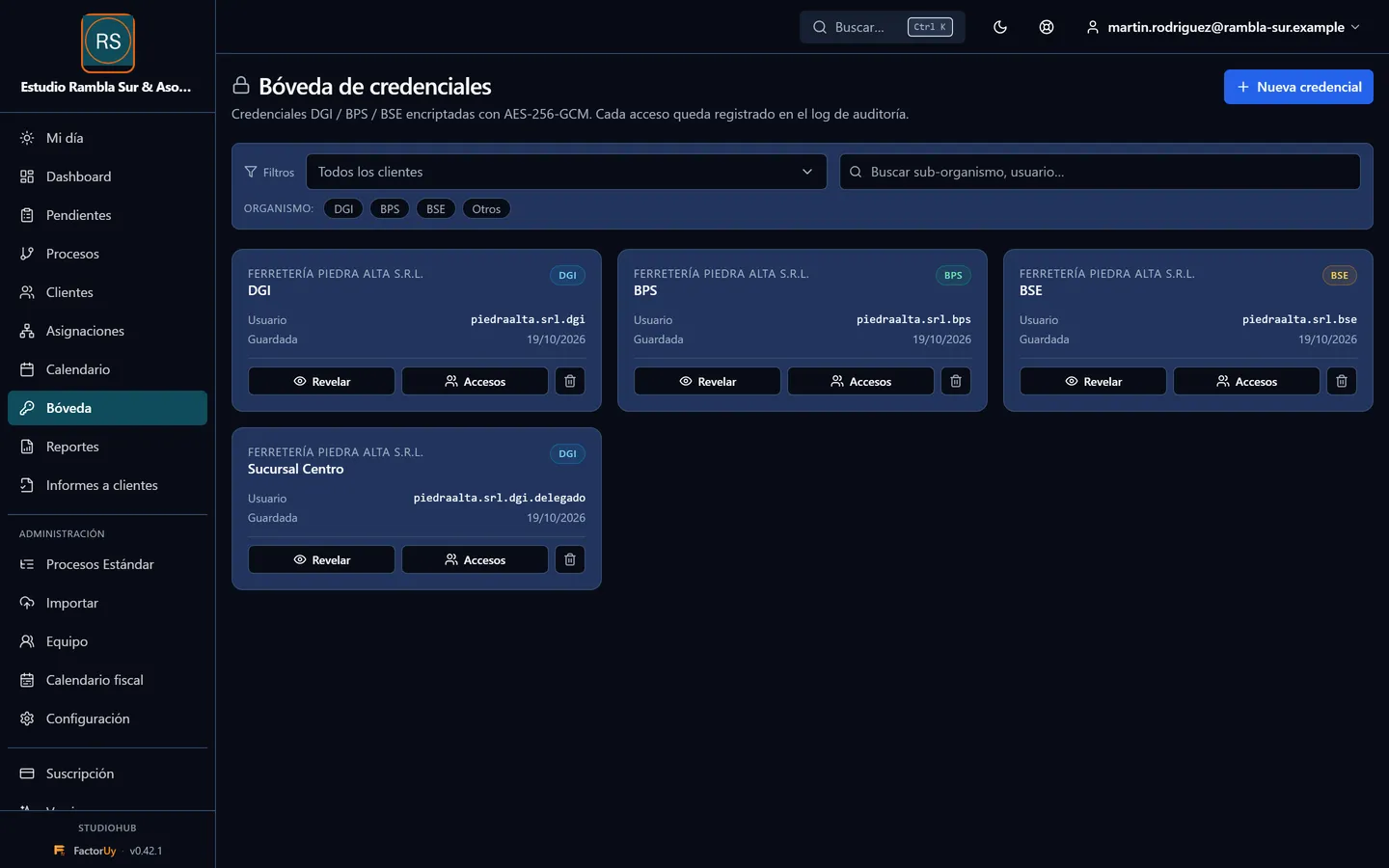Screen dimensions: 1389x868
Task: Select the Bóveda sidebar item
Action: [x=107, y=408]
